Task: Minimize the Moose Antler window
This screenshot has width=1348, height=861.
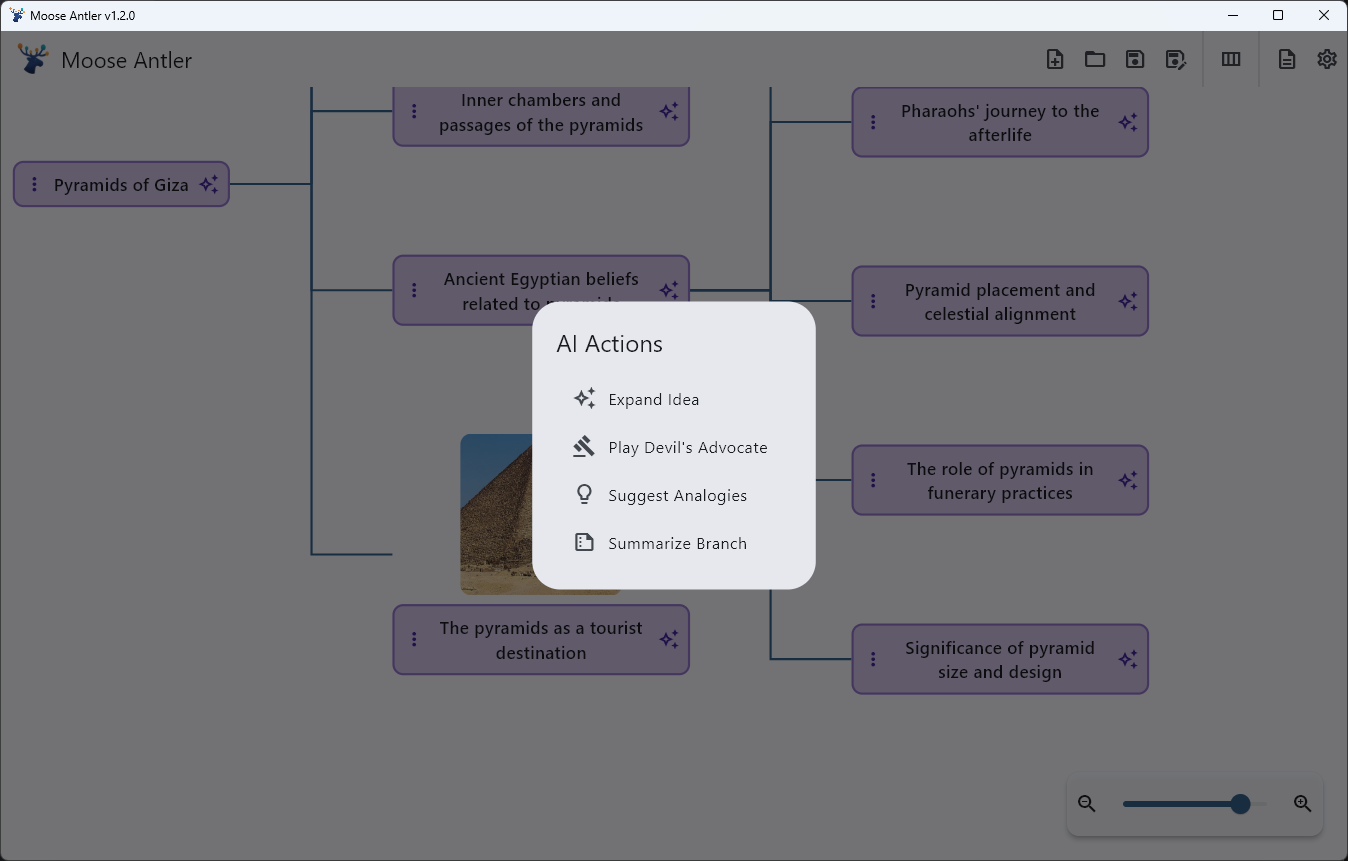Action: 1232,15
